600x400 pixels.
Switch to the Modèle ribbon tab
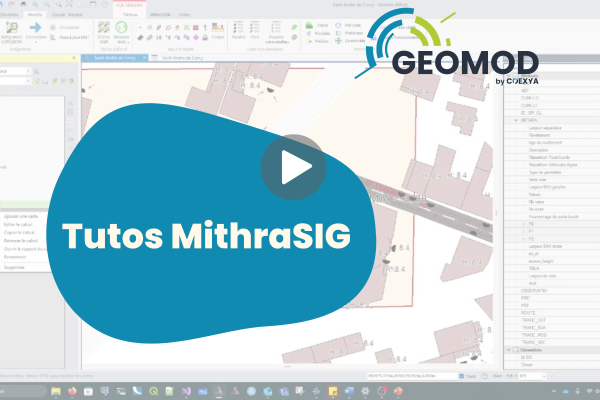(x=35, y=15)
